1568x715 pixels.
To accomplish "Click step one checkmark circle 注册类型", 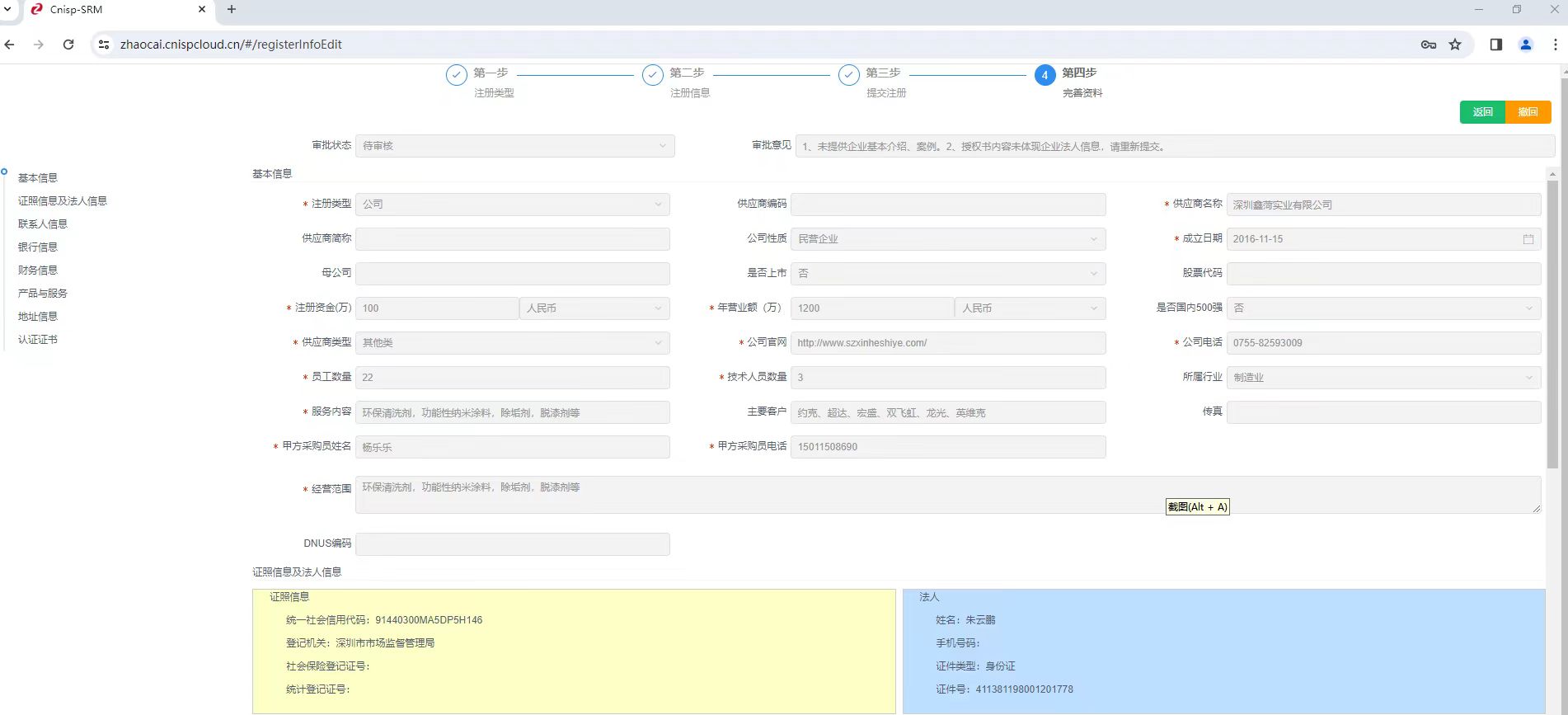I will pos(457,75).
